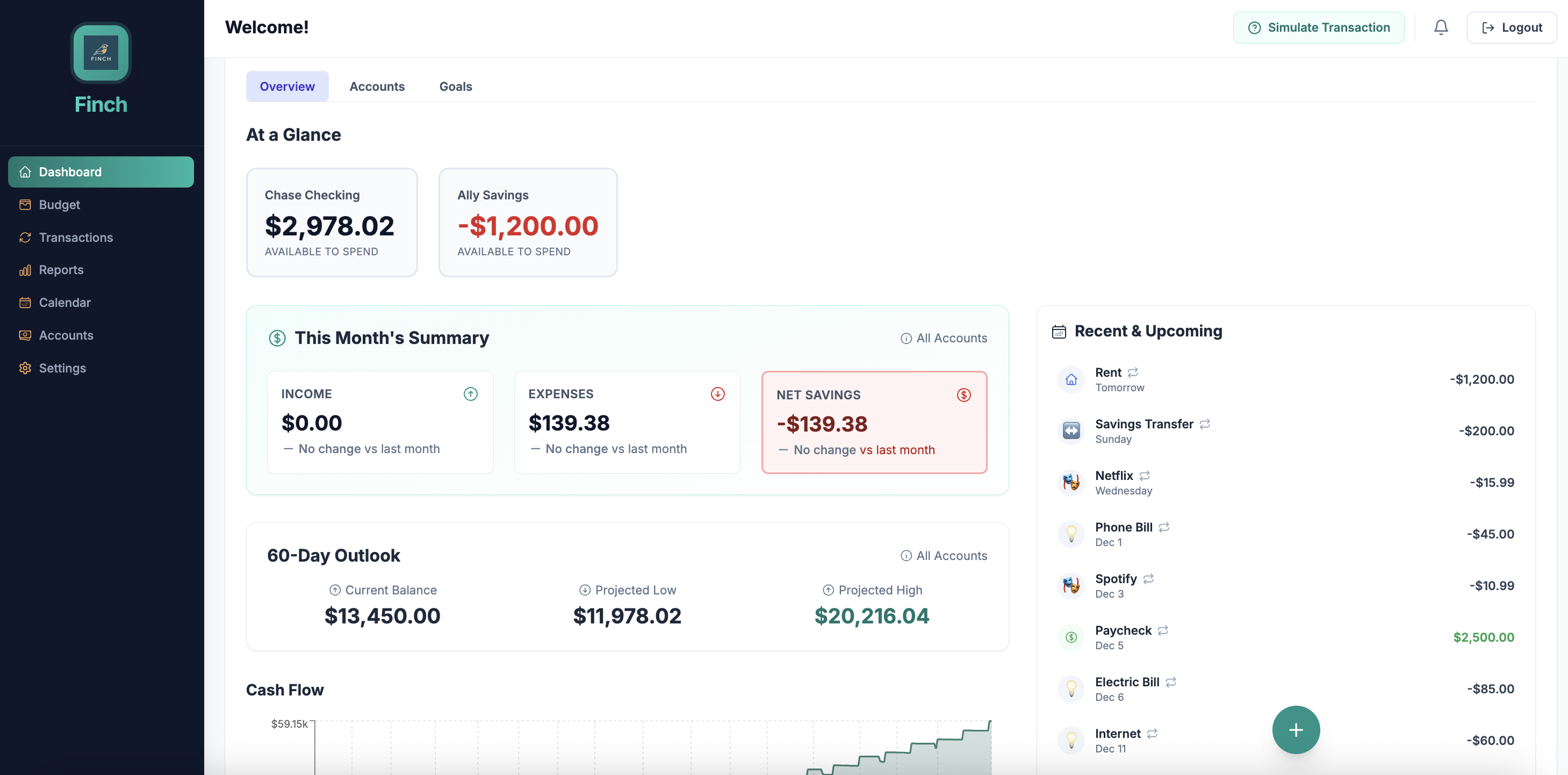The image size is (1568, 775).
Task: Switch to the Goals tab
Action: pos(455,87)
